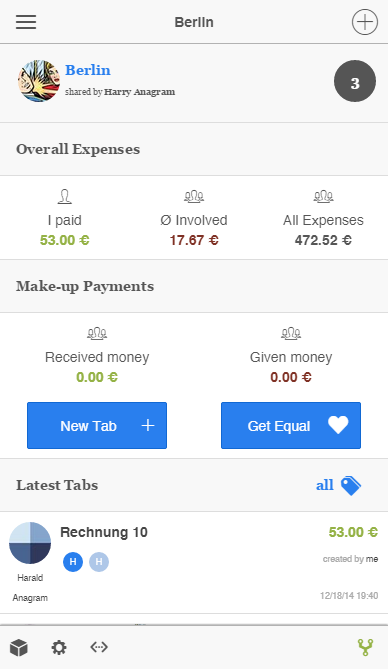Open the hamburger menu

pyautogui.click(x=26, y=22)
